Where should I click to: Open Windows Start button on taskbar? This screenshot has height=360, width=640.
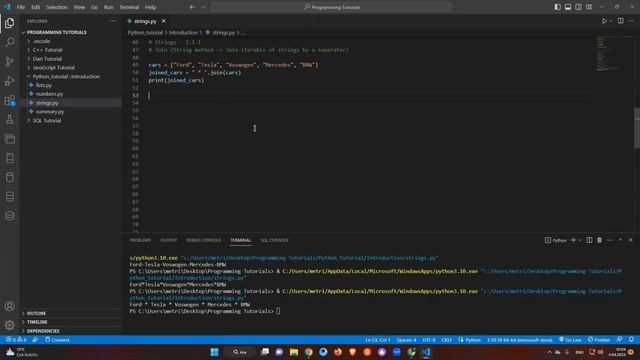click(214, 352)
